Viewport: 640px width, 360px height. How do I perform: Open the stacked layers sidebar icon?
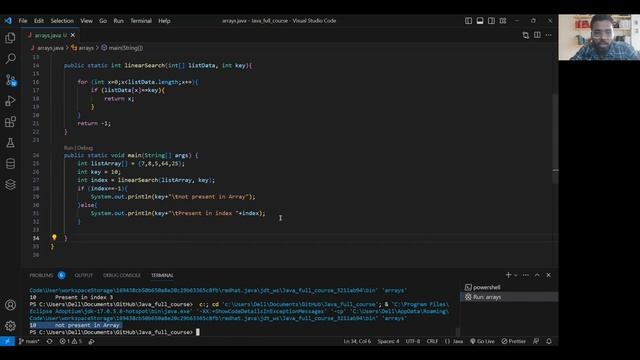pos(10,184)
